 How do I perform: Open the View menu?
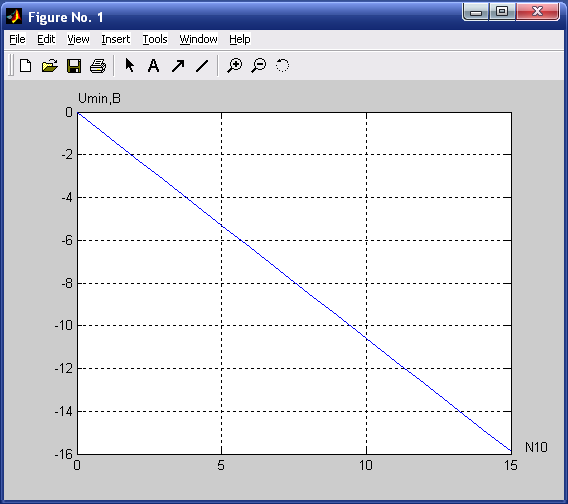[x=78, y=39]
